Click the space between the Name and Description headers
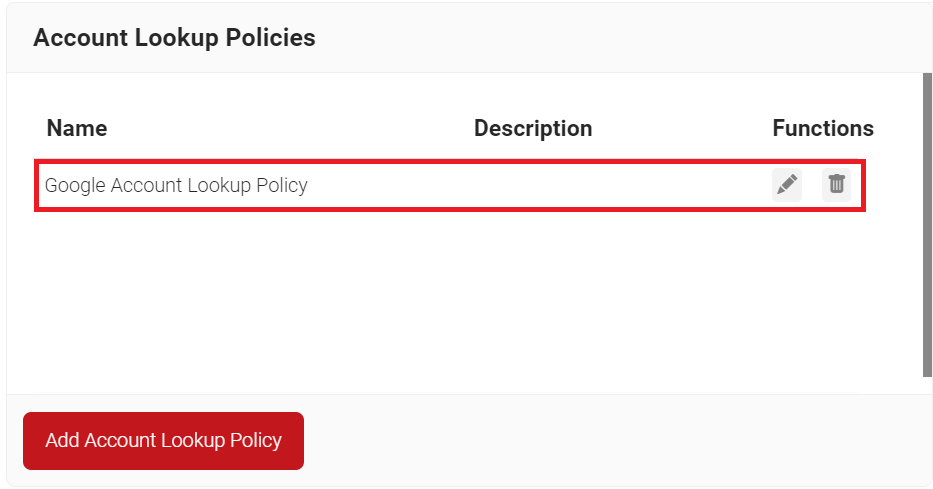The image size is (933, 489). [x=290, y=128]
